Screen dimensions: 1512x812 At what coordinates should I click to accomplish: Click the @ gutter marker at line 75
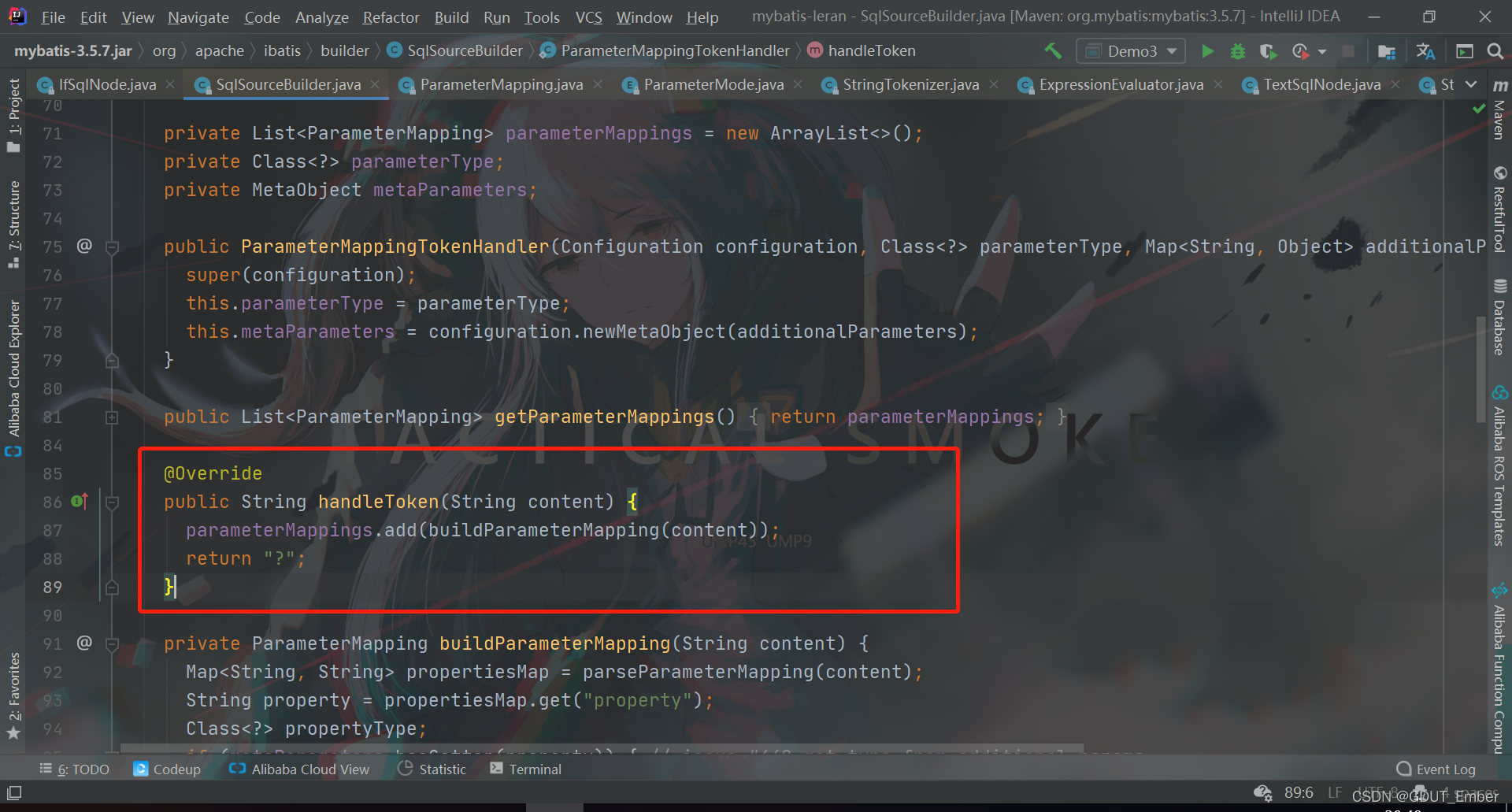click(x=84, y=246)
